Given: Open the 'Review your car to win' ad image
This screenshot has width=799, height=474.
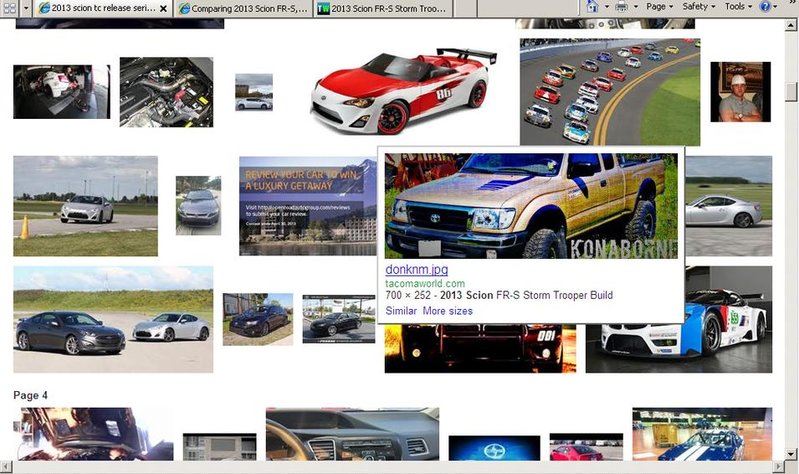Looking at the screenshot, I should pyautogui.click(x=308, y=206).
